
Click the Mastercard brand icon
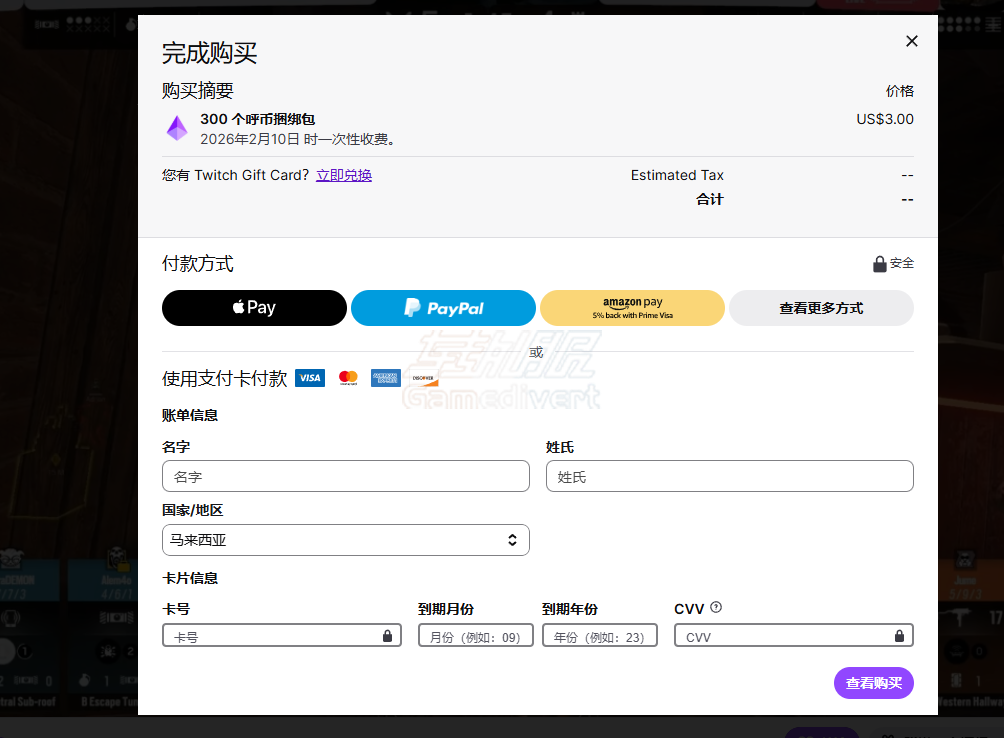[x=347, y=378]
